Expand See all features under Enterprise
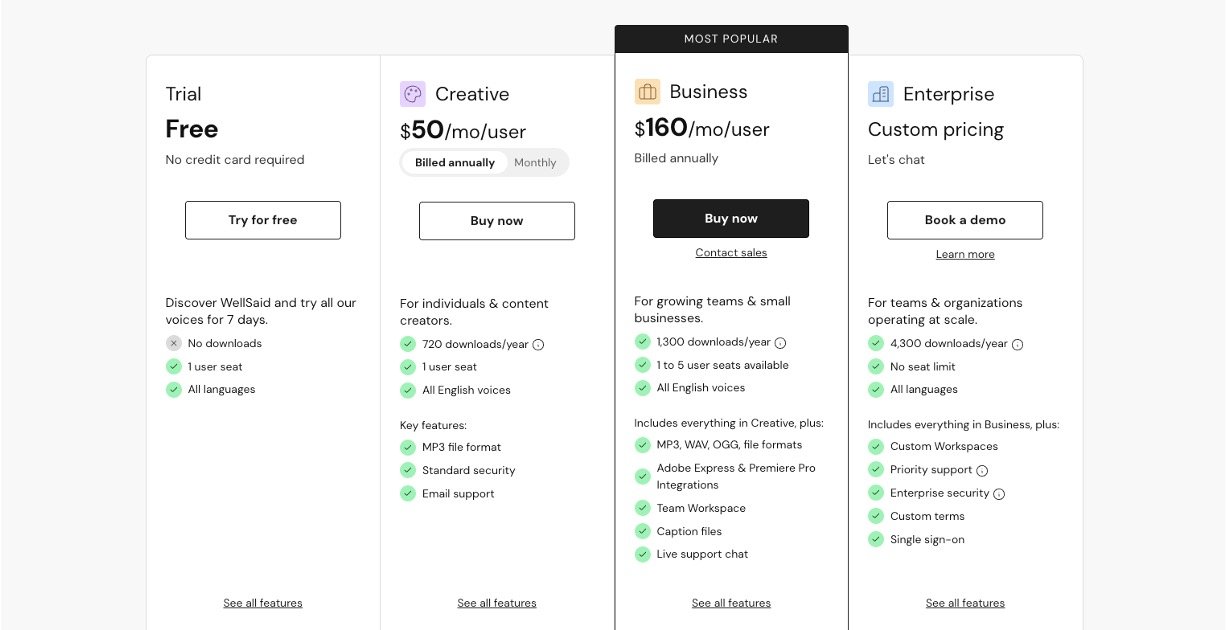This screenshot has height=630, width=1226. [x=965, y=603]
